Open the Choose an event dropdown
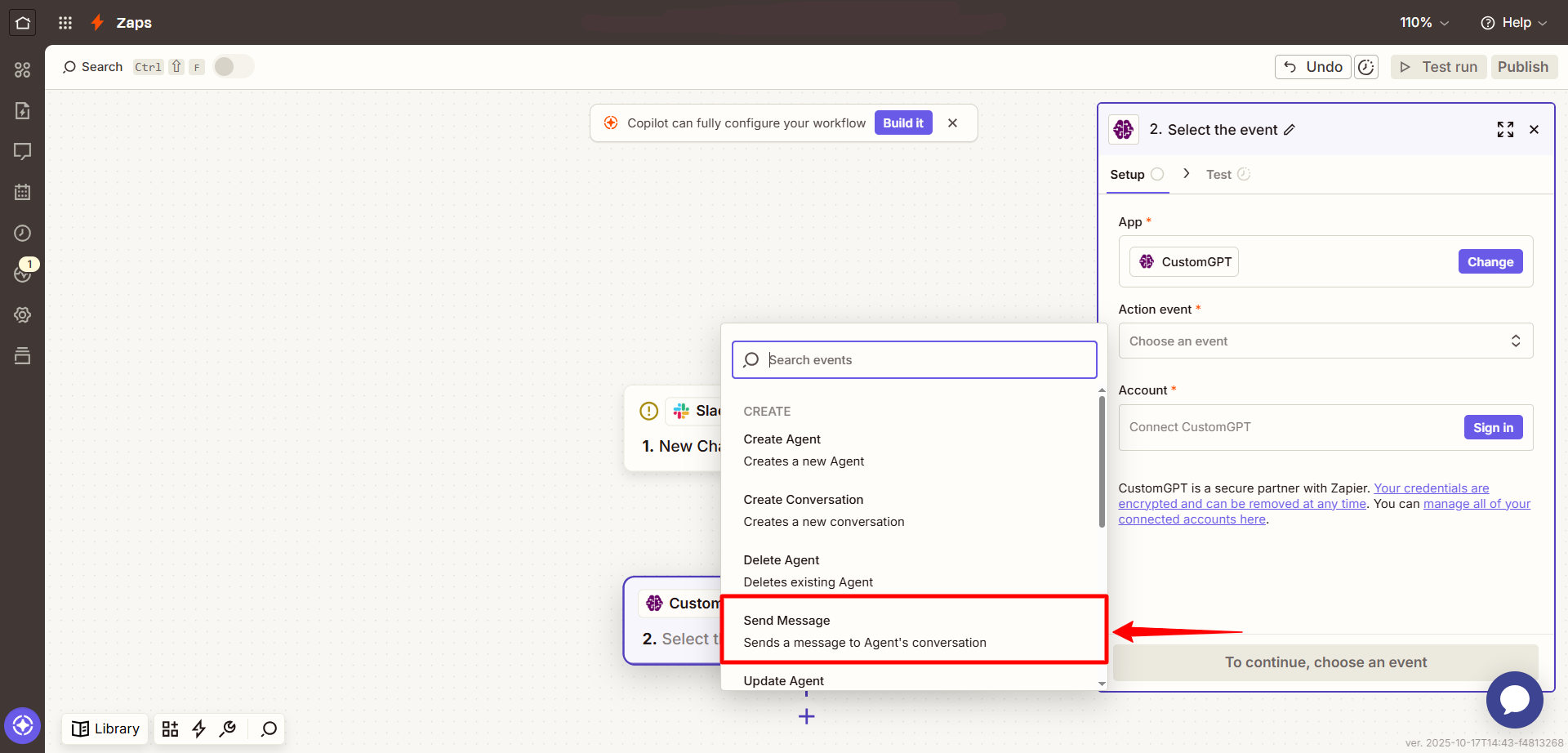Screen dimensions: 1568x753 (x=1325, y=341)
